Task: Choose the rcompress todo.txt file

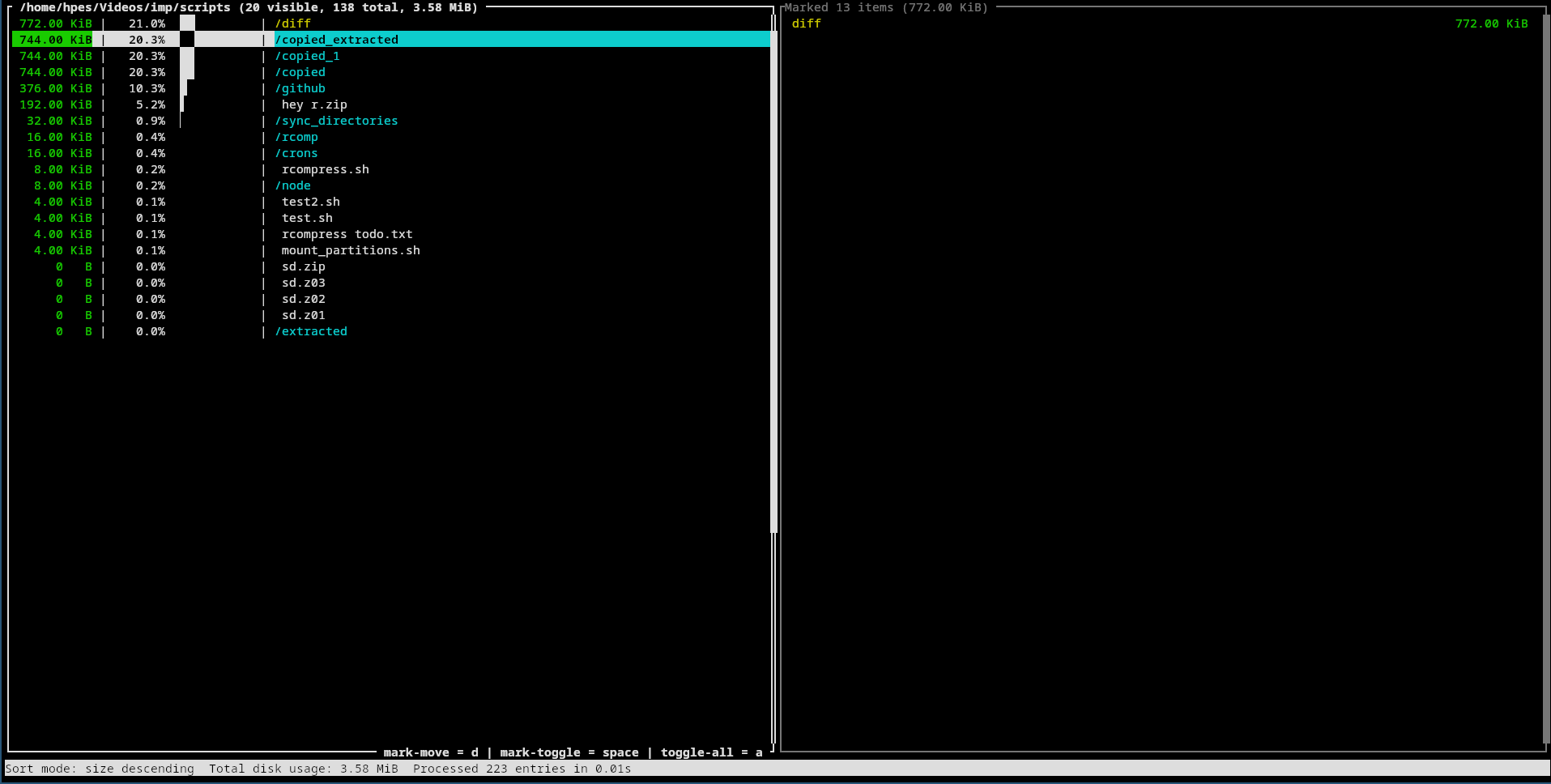Action: [347, 234]
